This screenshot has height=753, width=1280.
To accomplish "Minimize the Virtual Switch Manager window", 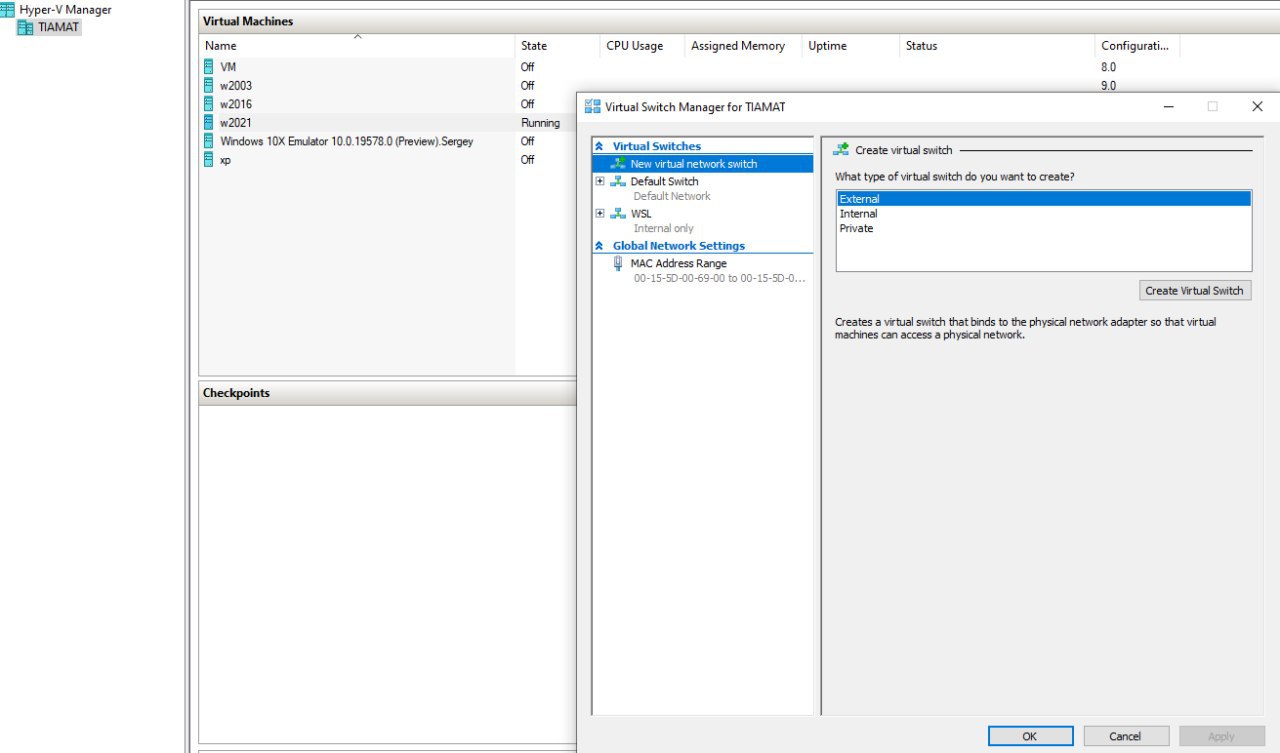I will pyautogui.click(x=1169, y=106).
